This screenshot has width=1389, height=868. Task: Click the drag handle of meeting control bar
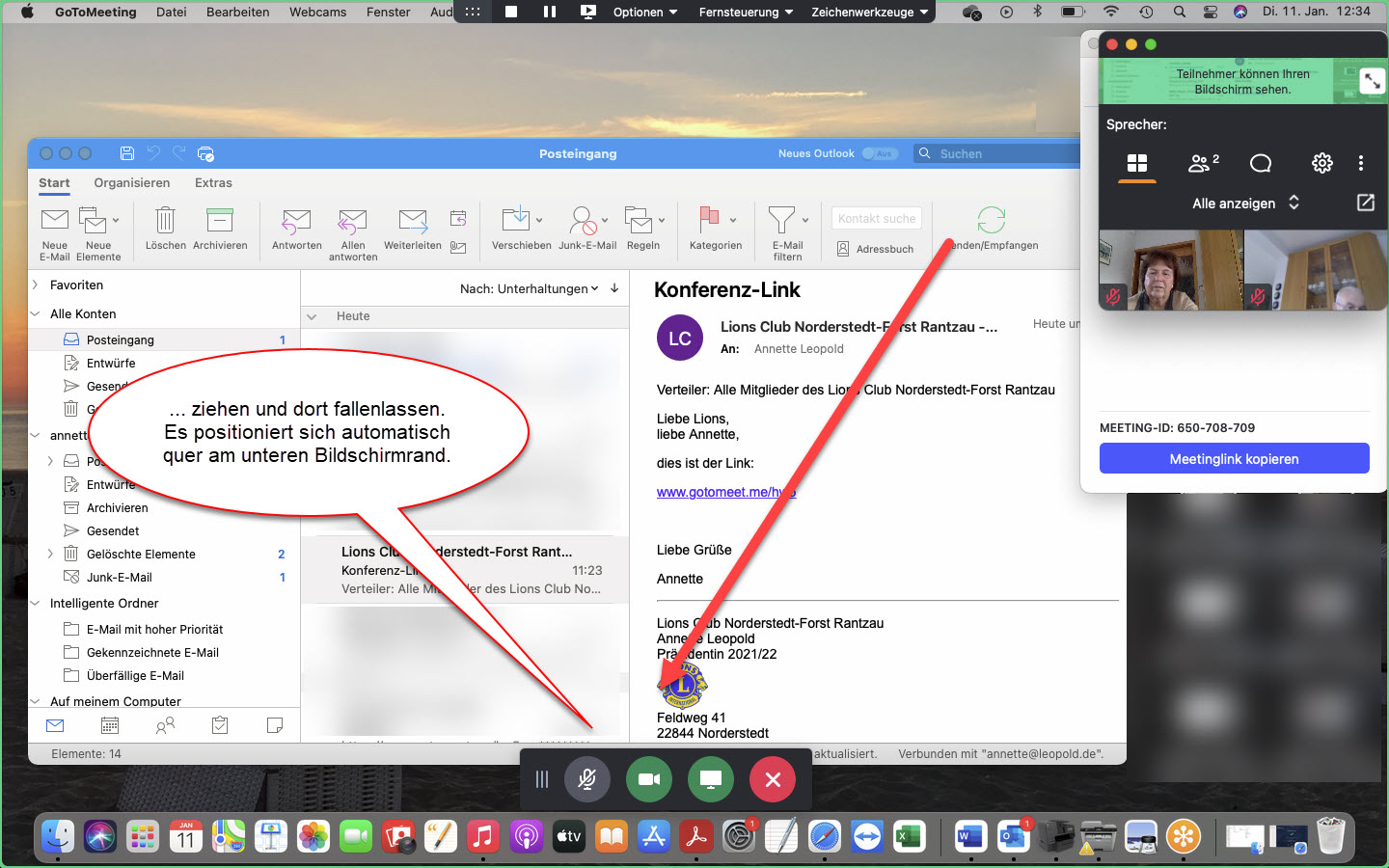tap(542, 779)
